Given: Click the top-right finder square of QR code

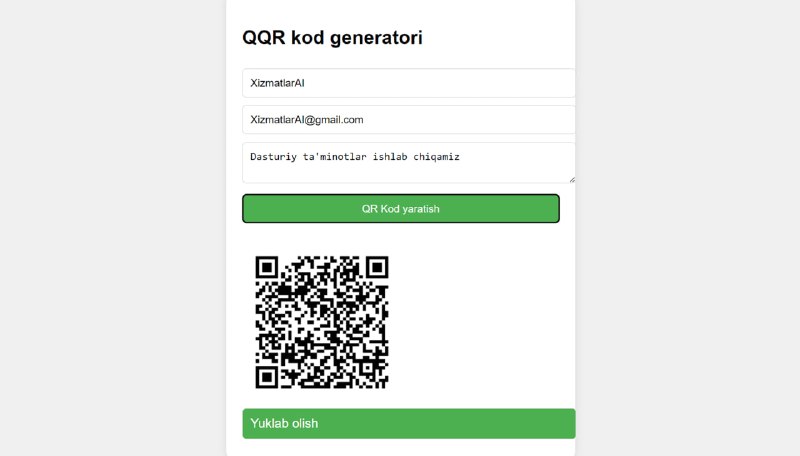Looking at the screenshot, I should coord(377,267).
